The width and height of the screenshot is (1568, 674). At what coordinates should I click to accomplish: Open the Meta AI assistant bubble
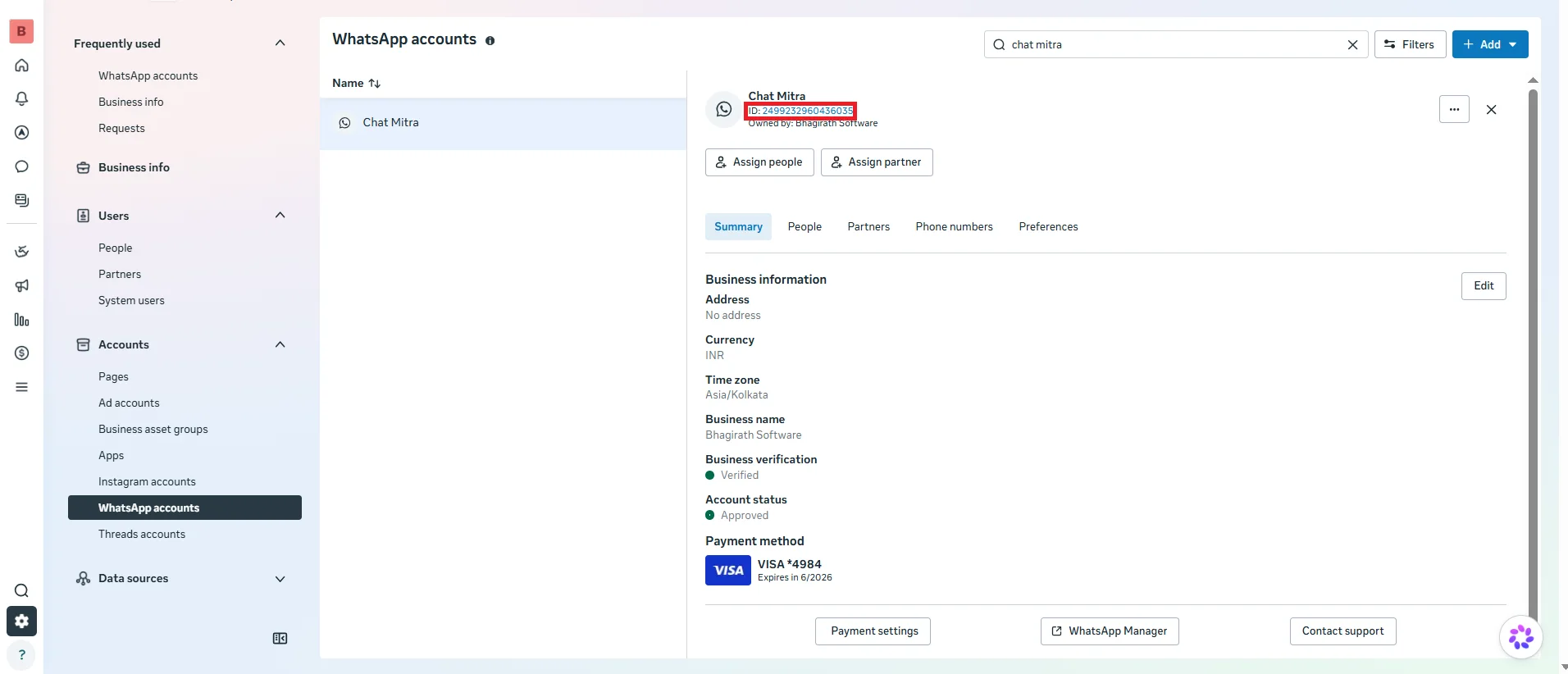pyautogui.click(x=1521, y=637)
